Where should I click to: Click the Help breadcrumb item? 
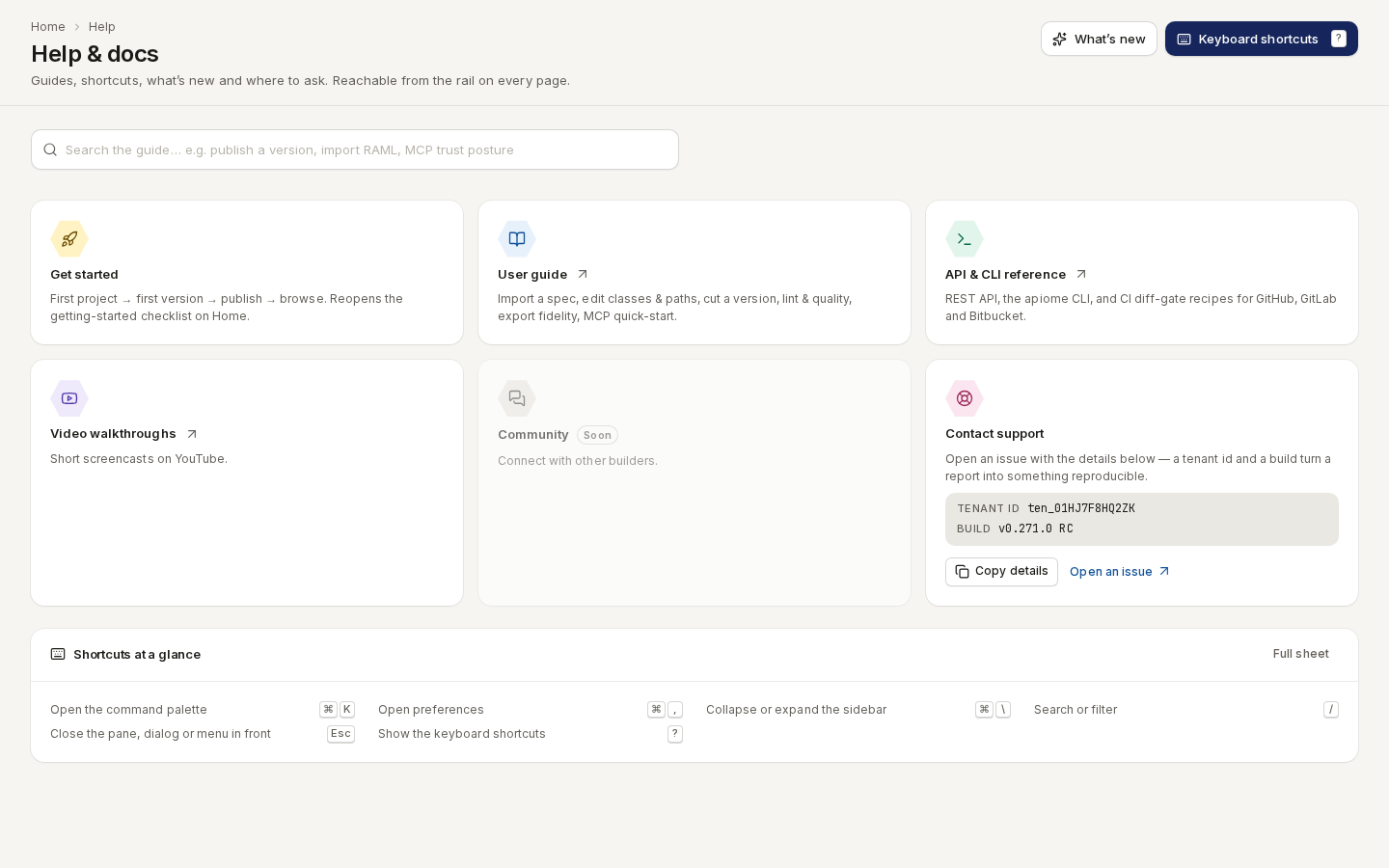(x=102, y=27)
